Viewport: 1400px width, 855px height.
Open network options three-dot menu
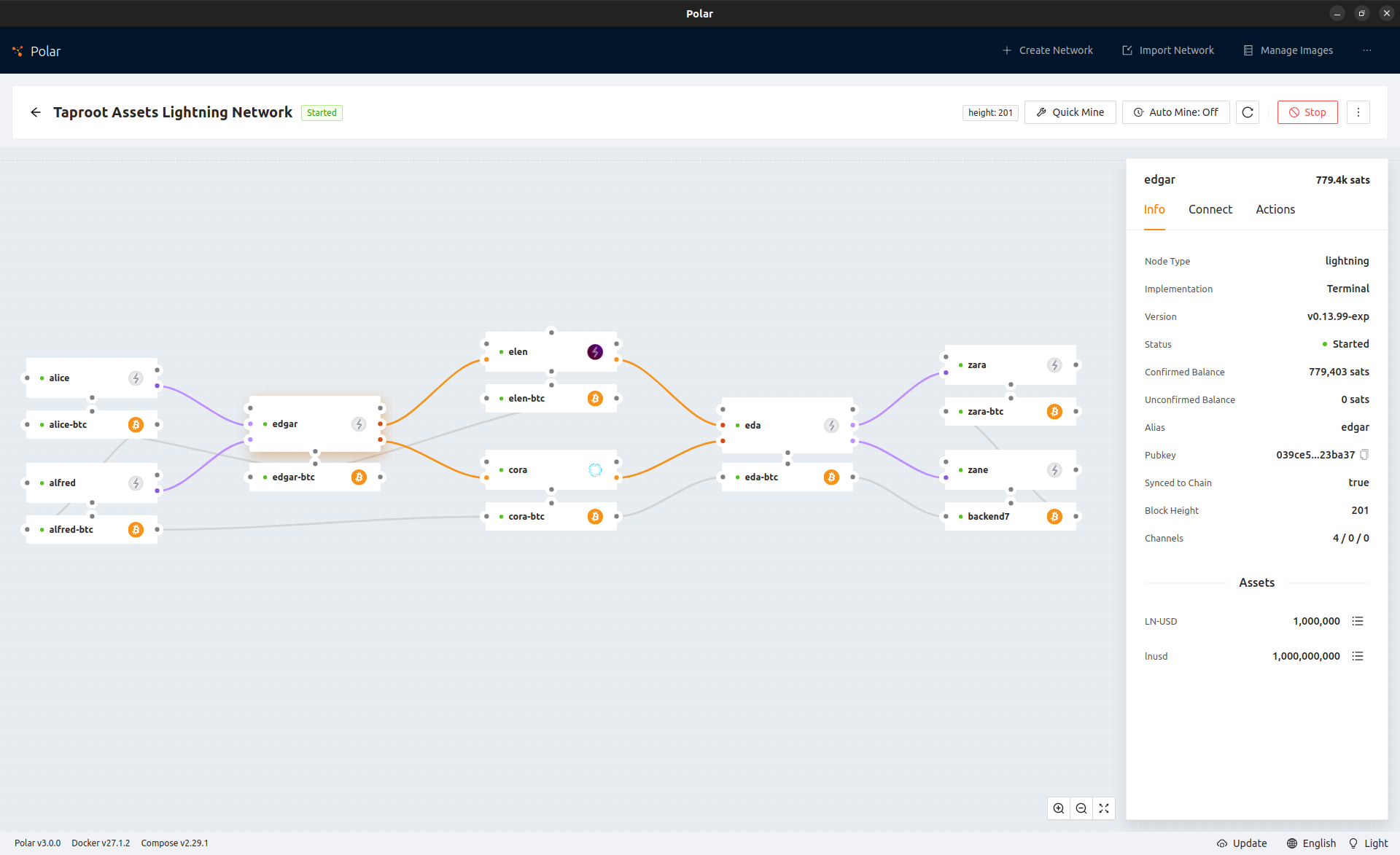click(1358, 112)
